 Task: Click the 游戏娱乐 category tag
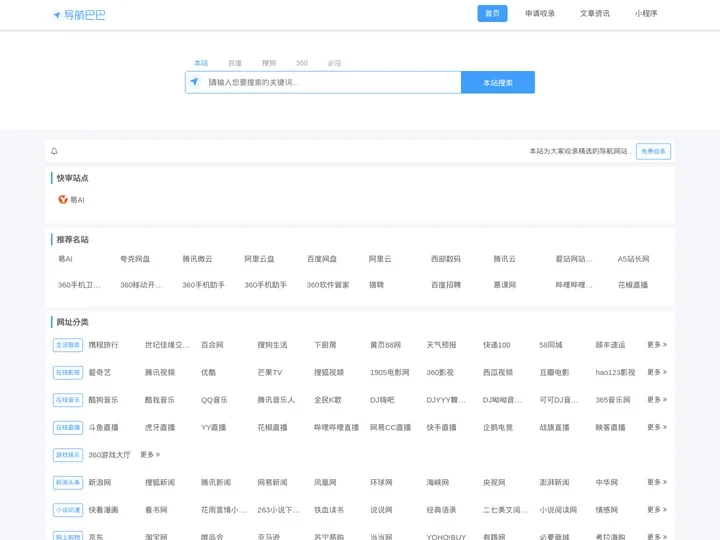coord(68,455)
